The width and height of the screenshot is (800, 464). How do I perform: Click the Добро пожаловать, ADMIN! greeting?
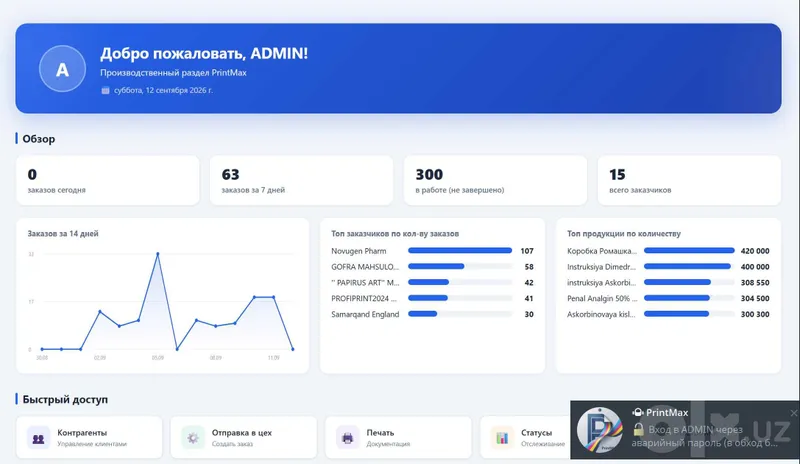(x=204, y=54)
